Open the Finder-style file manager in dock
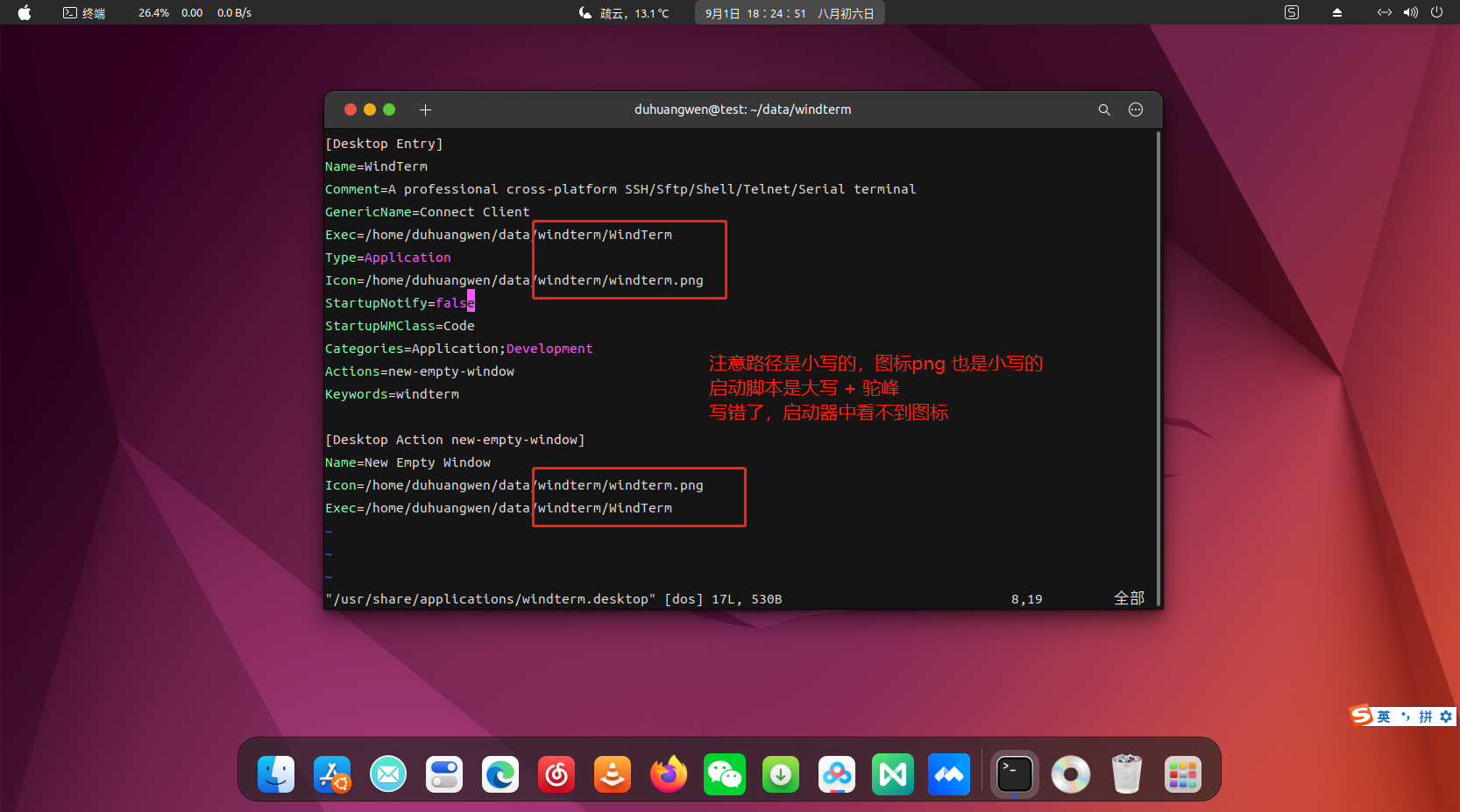 click(x=276, y=774)
